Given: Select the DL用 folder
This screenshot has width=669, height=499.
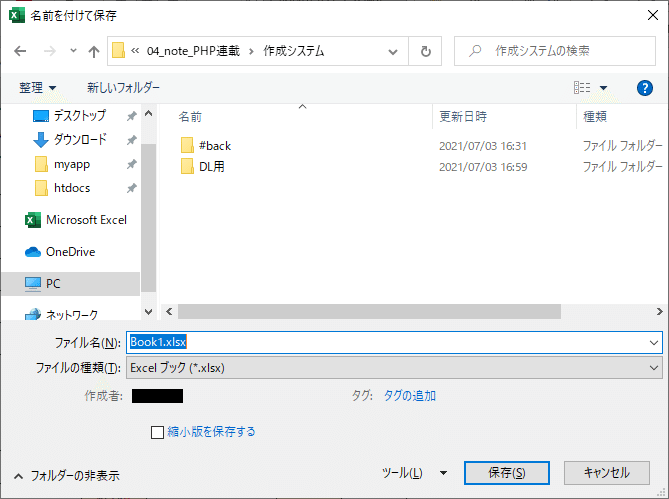Looking at the screenshot, I should [203, 167].
